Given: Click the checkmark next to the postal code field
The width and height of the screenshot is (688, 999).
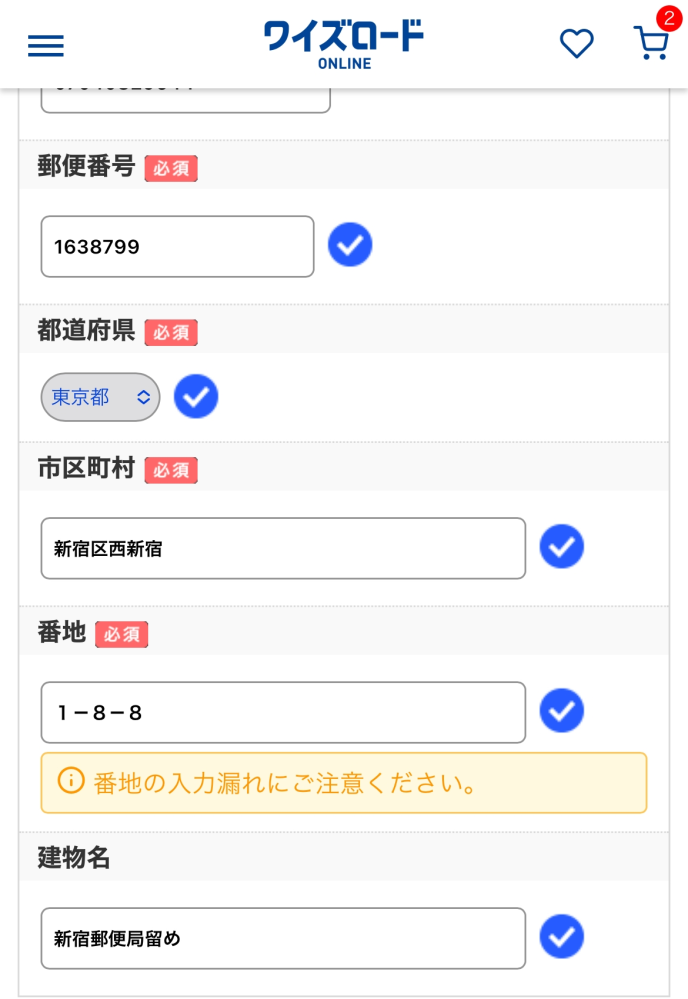Looking at the screenshot, I should pyautogui.click(x=350, y=244).
